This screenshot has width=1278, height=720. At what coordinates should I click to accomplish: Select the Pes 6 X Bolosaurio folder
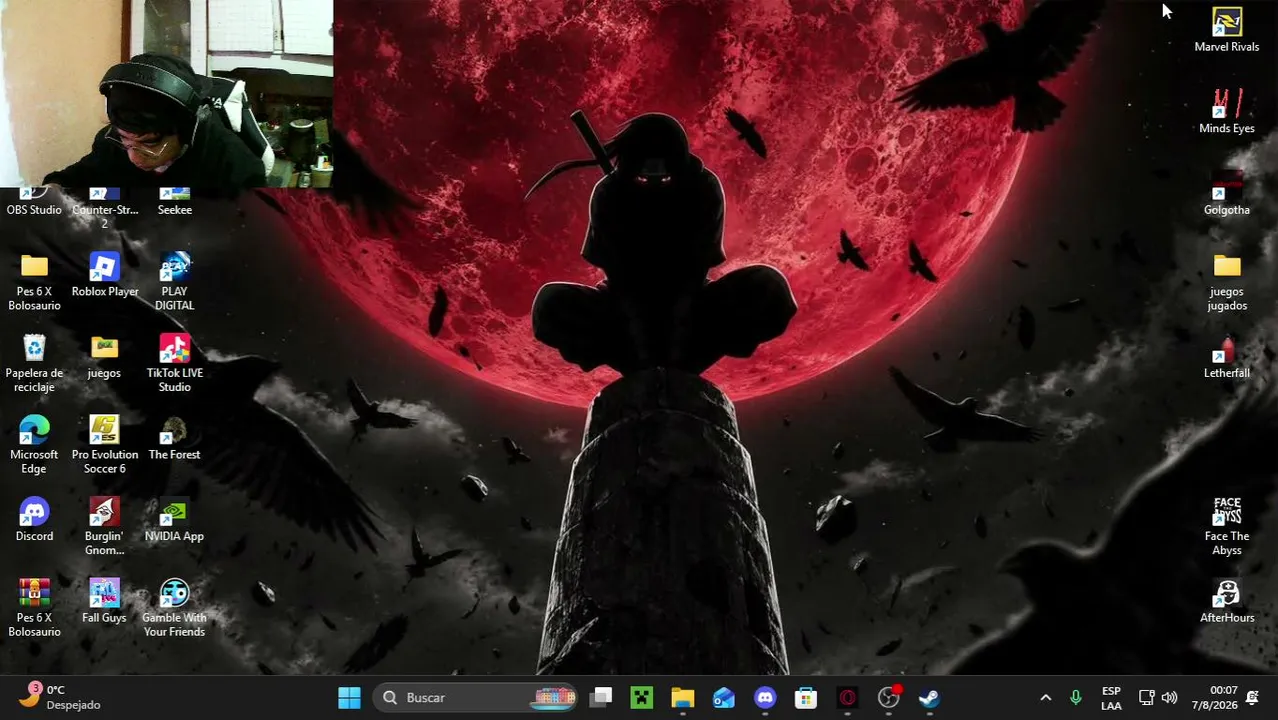tap(34, 282)
